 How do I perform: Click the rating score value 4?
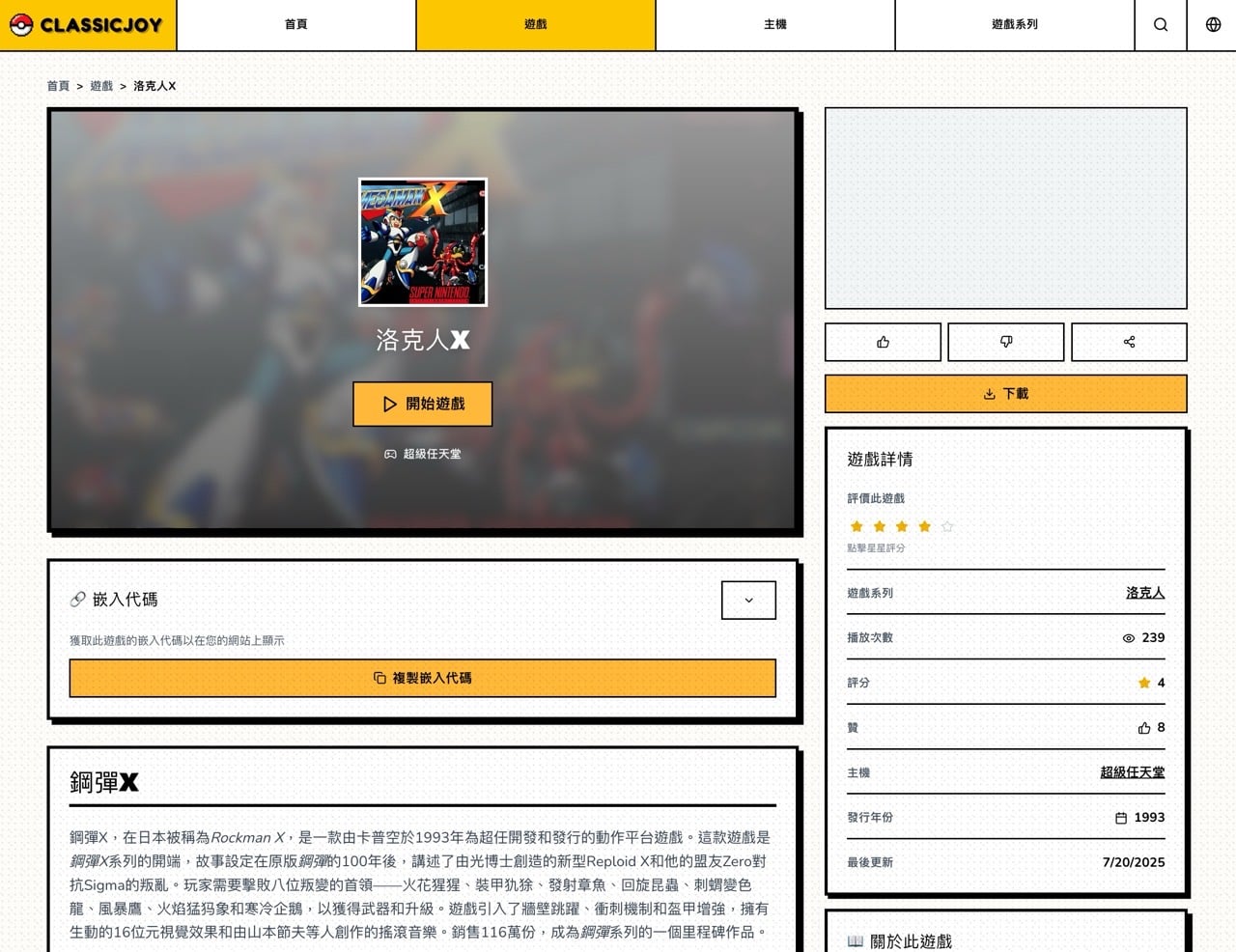[1161, 683]
